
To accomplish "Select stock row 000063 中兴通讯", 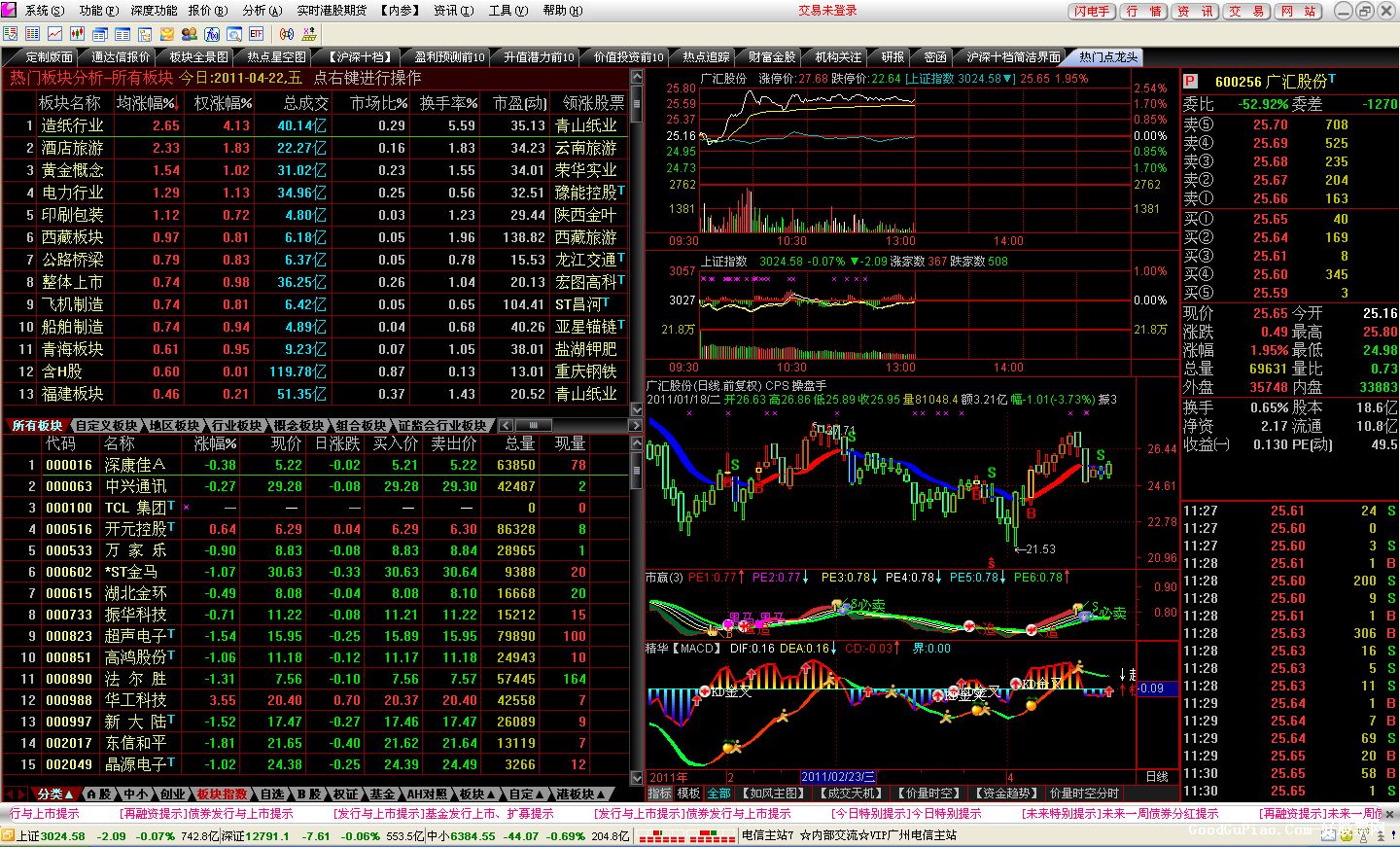I will coord(314,486).
